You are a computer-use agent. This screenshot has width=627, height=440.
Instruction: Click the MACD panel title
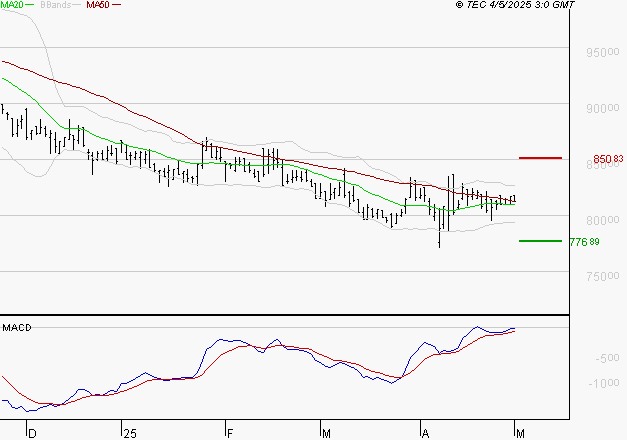point(16,328)
